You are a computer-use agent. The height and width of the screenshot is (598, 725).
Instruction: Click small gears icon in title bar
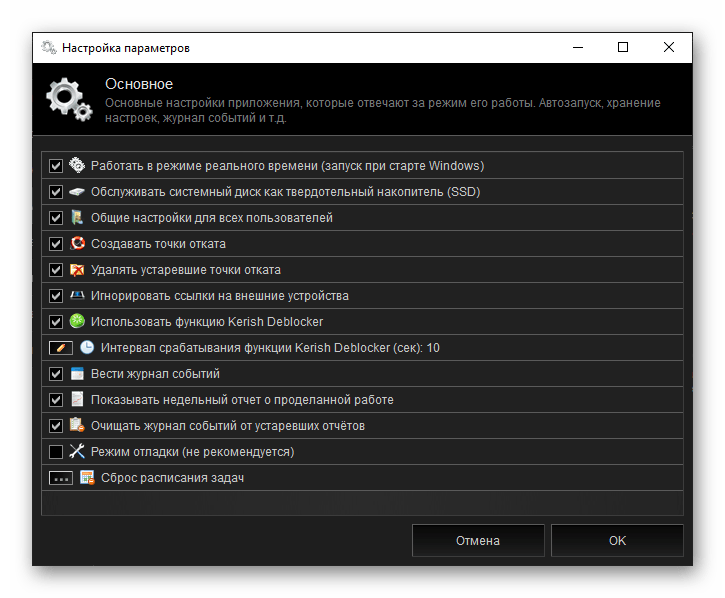point(49,47)
